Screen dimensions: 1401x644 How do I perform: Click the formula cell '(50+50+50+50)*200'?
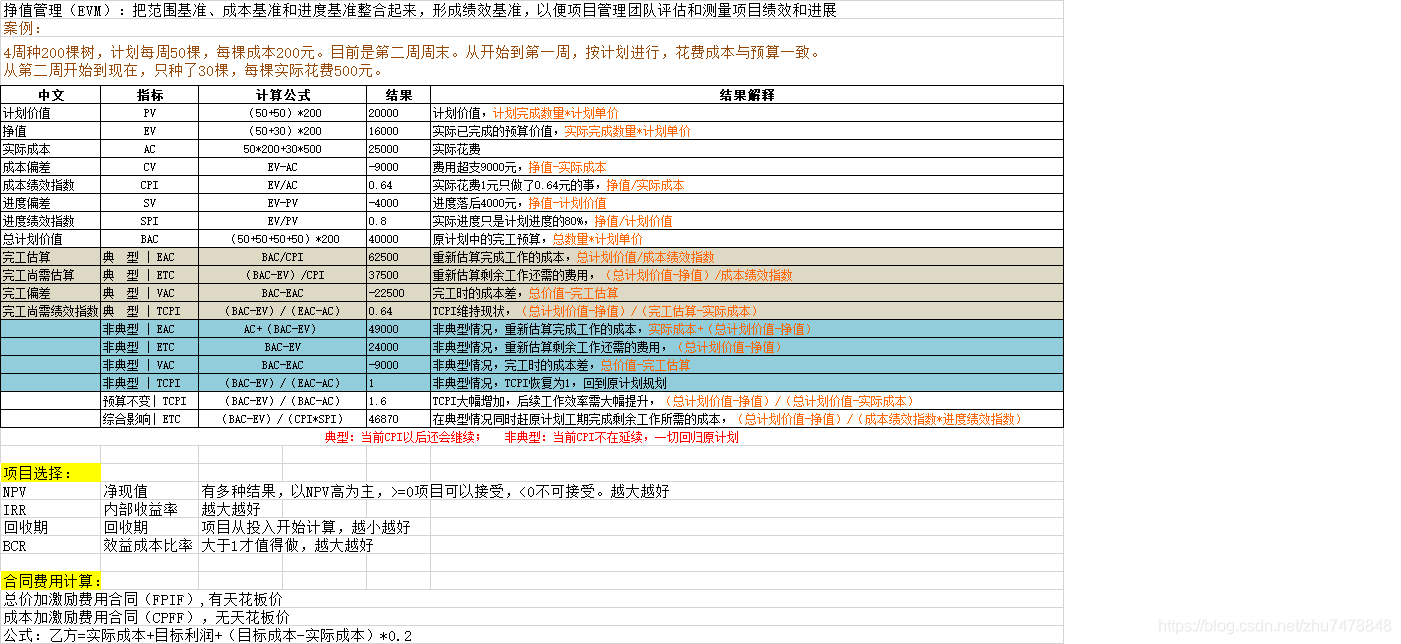[283, 239]
